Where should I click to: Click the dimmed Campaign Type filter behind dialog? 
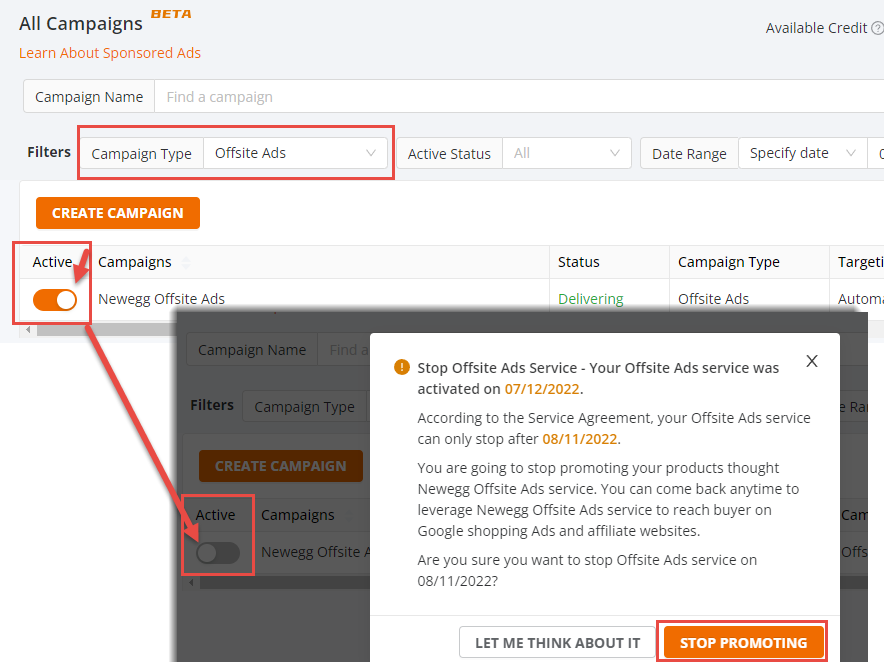(x=304, y=407)
